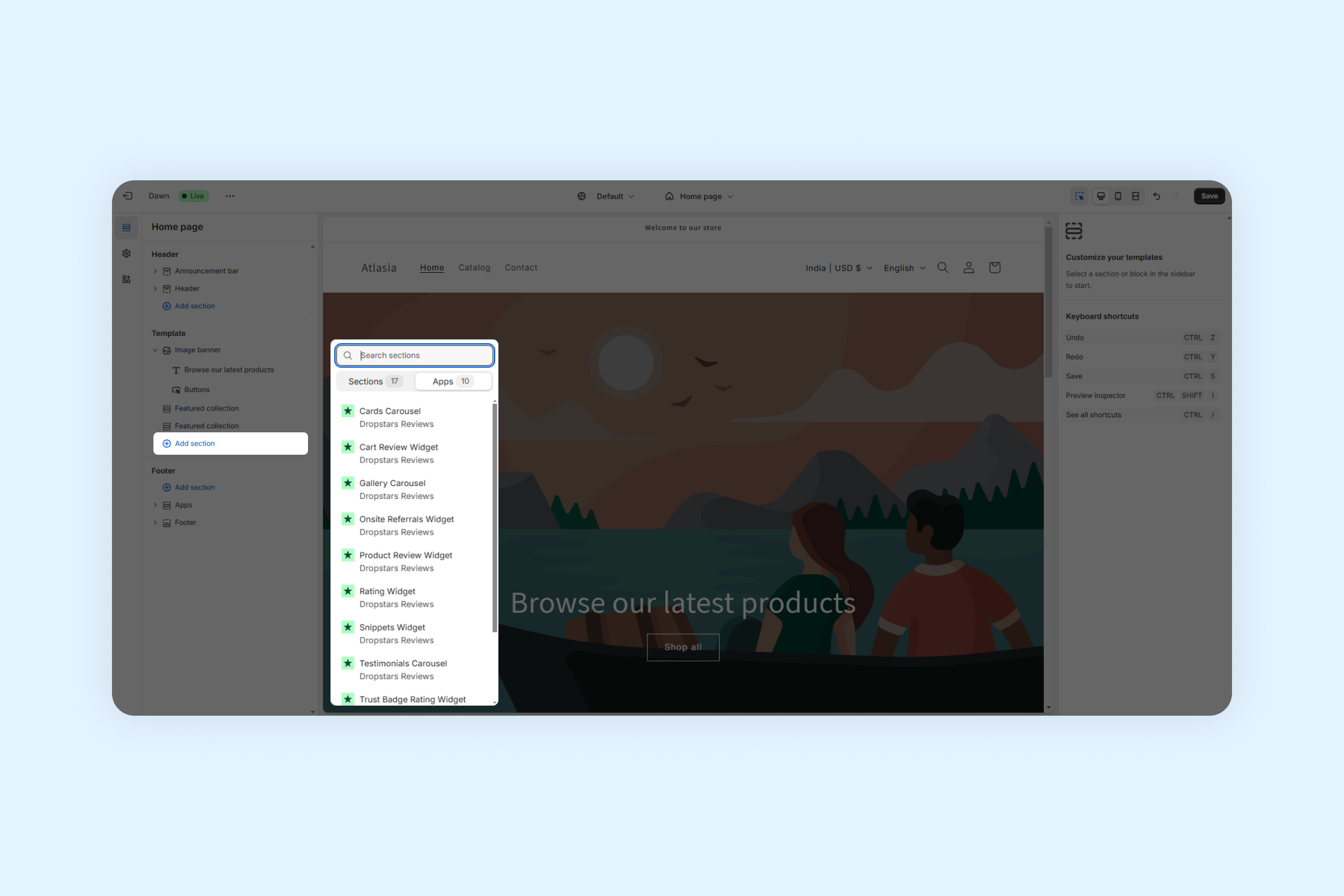This screenshot has width=1344, height=896.
Task: Click the cart bag icon
Action: tap(995, 268)
